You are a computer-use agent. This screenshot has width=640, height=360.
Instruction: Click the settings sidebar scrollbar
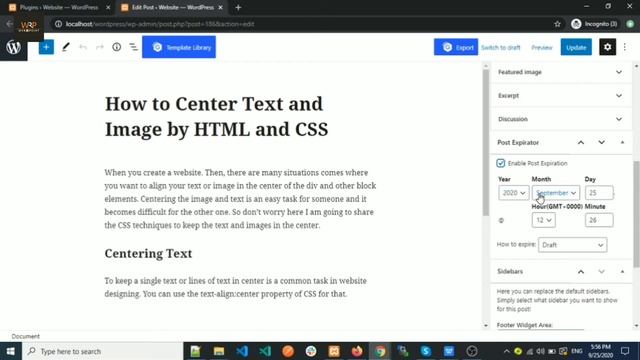(x=636, y=214)
